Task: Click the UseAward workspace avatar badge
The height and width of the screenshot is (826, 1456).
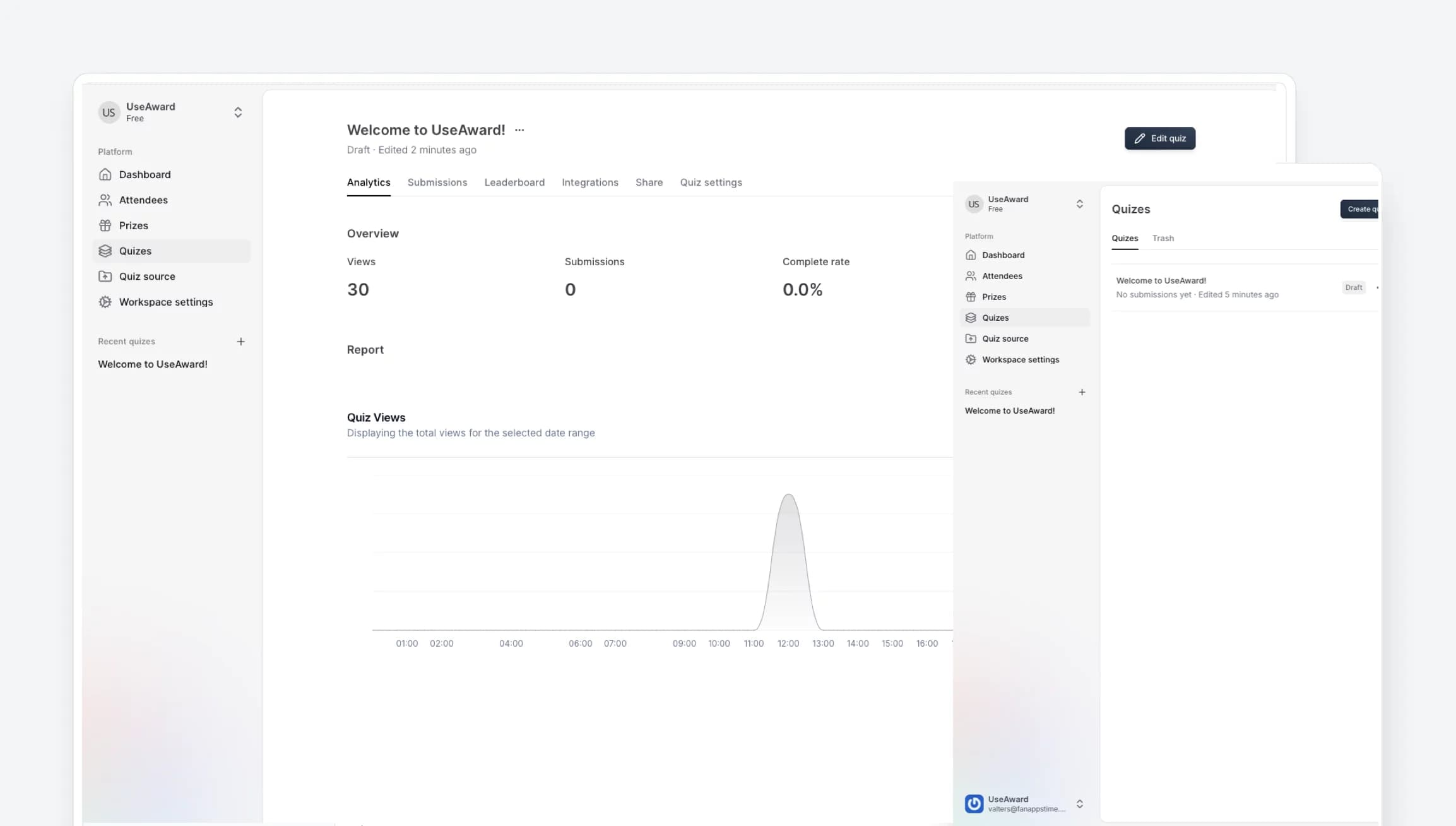Action: (x=109, y=112)
